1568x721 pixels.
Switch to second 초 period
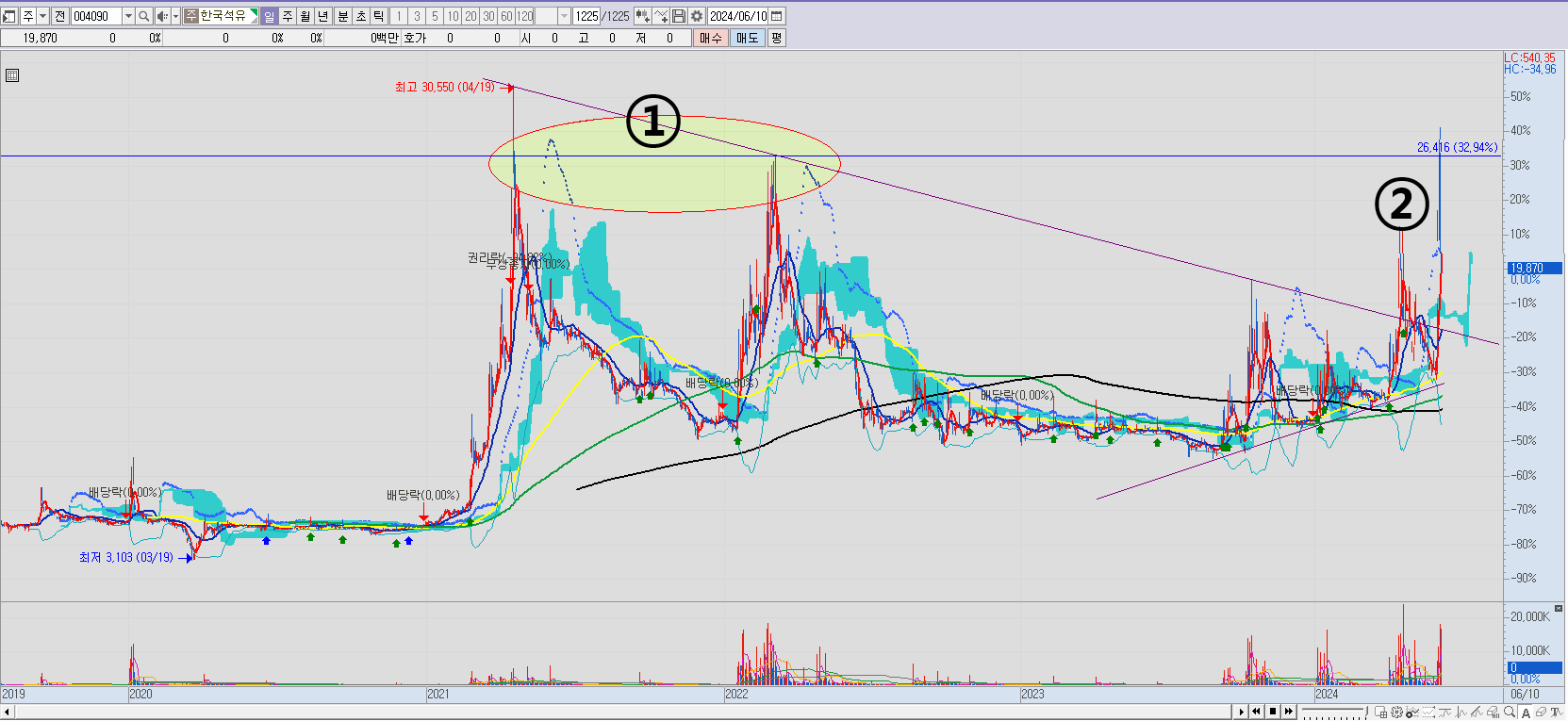(360, 16)
